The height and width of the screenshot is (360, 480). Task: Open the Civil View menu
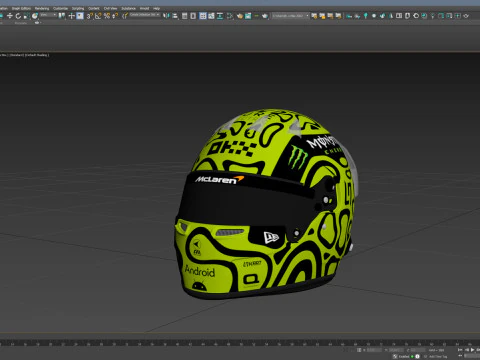click(x=110, y=8)
